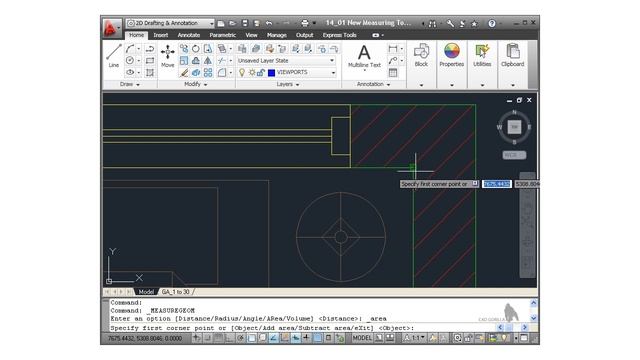The width and height of the screenshot is (640, 360).
Task: Select the Circle tool in Draw panel
Action: [x=130, y=60]
